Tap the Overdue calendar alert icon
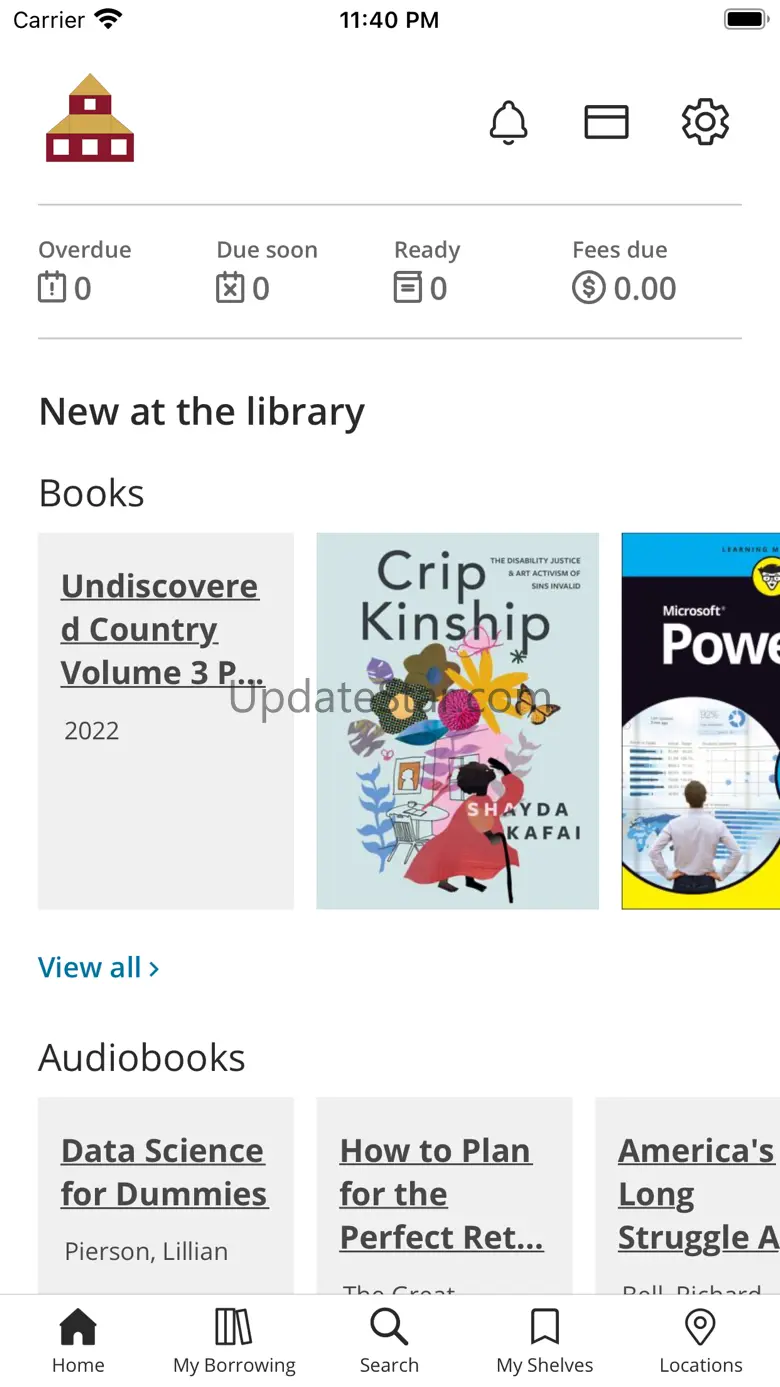 (x=52, y=288)
